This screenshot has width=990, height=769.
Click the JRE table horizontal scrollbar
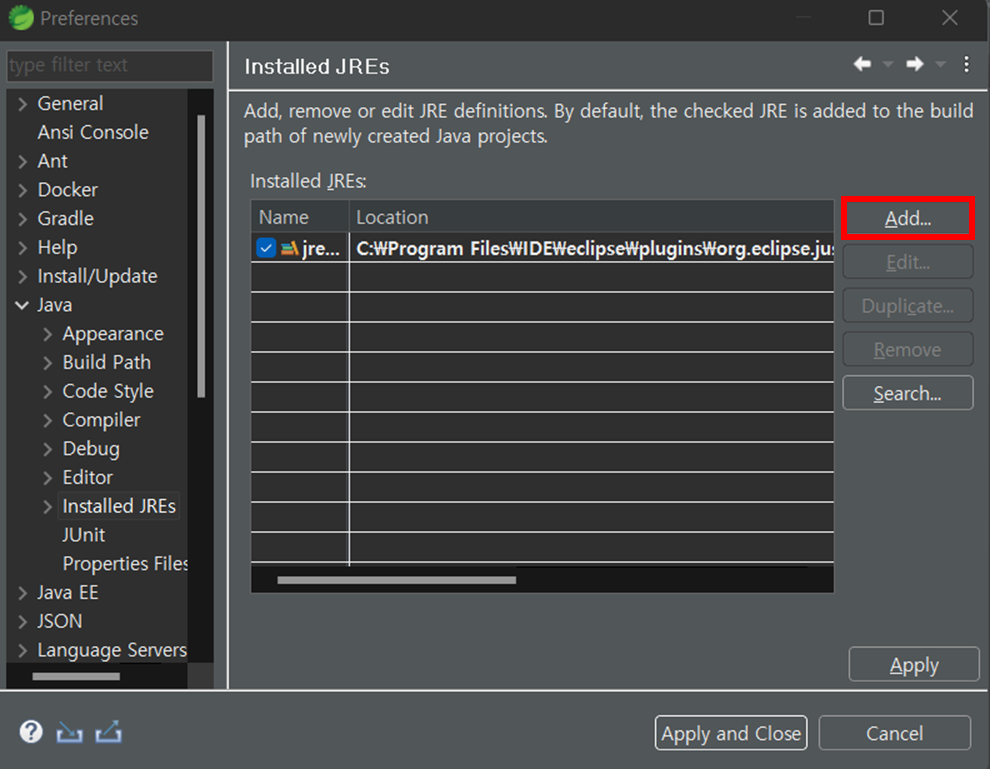397,580
